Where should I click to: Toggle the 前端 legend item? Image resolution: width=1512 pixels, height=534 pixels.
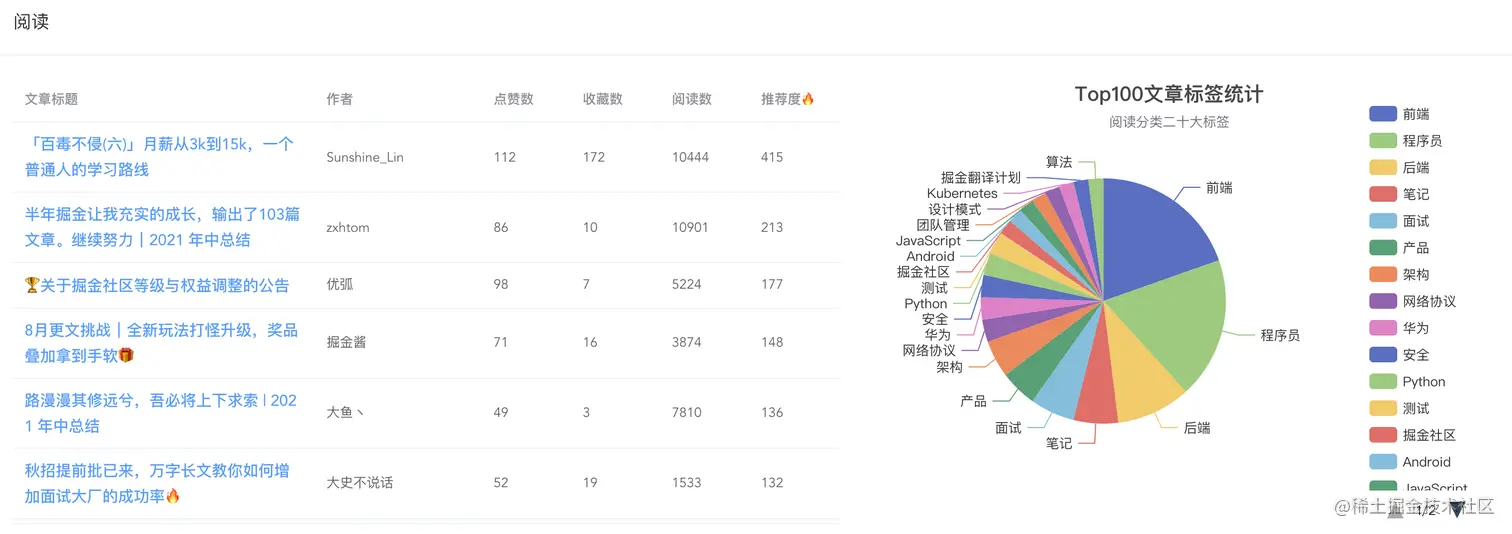pos(1399,114)
